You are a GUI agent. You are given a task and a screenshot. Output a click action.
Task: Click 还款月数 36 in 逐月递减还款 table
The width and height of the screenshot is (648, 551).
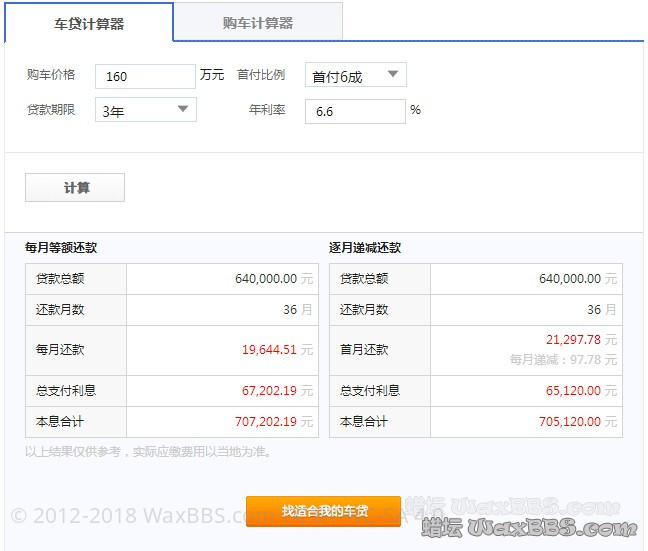pyautogui.click(x=594, y=310)
